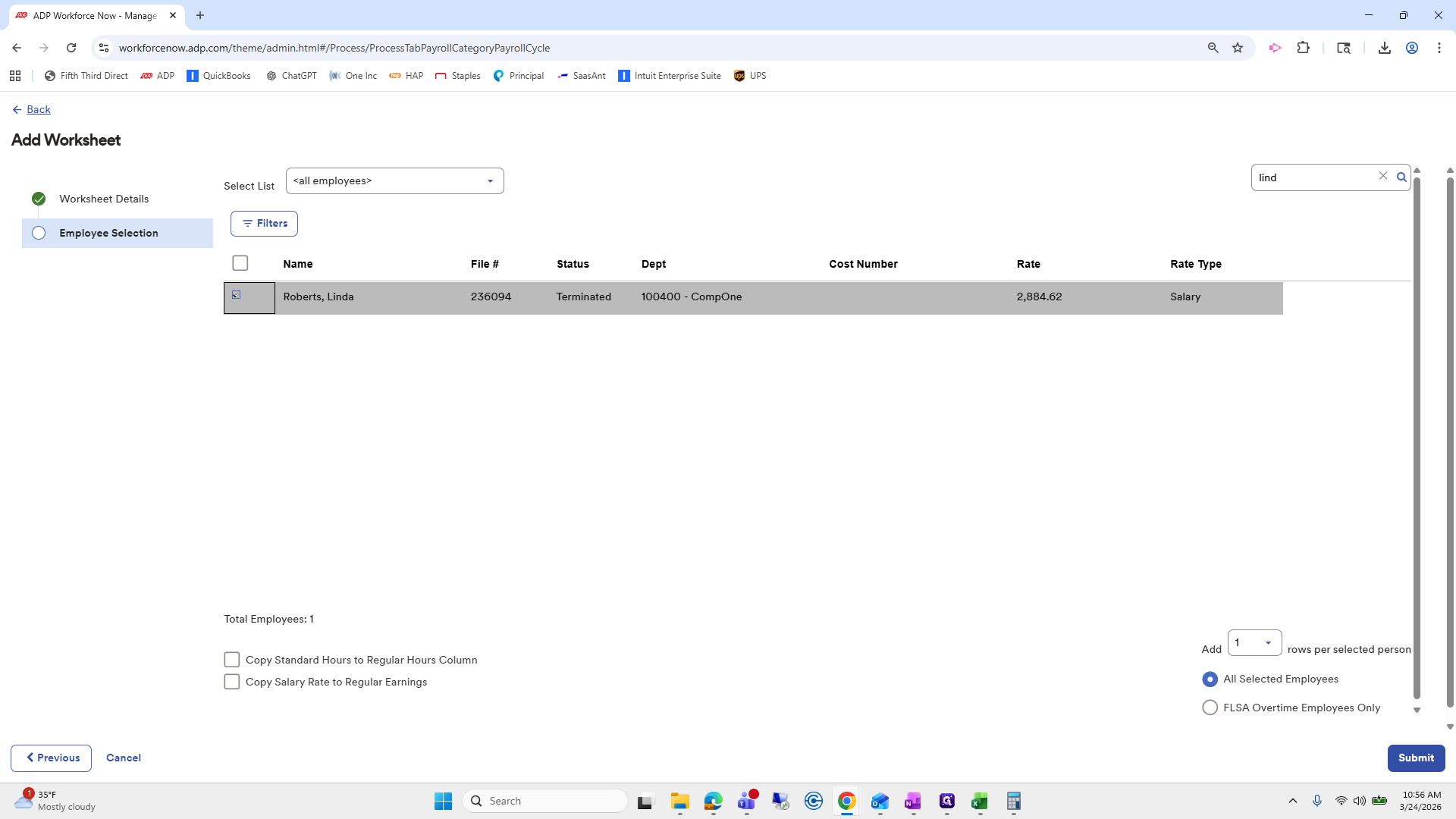The width and height of the screenshot is (1456, 819).
Task: Open the apps grid in bookmarks bar
Action: [15, 76]
